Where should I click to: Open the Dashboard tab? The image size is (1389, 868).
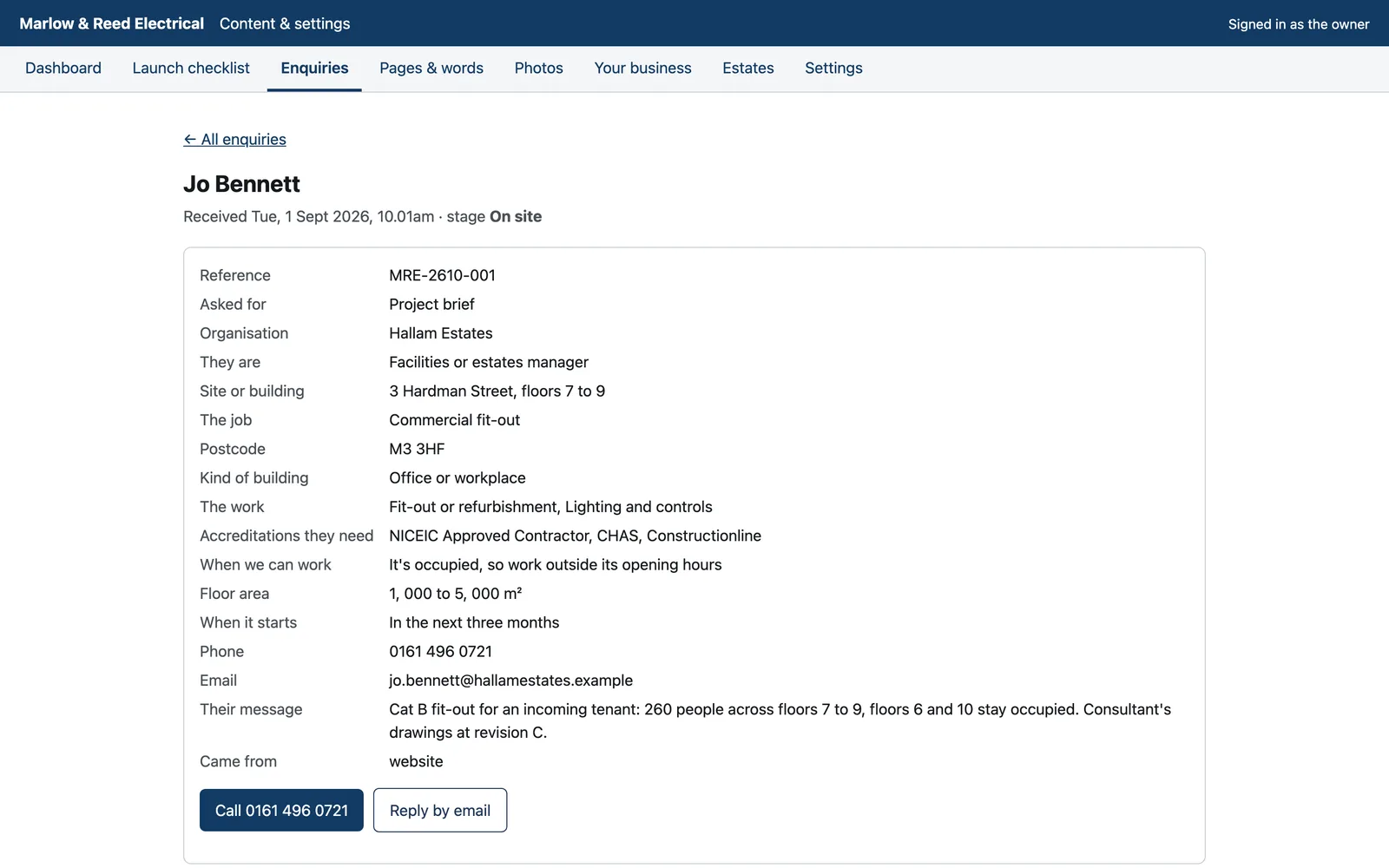(63, 68)
